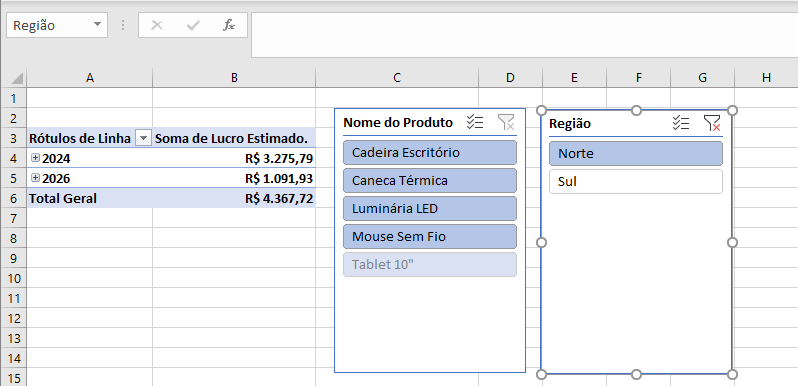Image resolution: width=798 pixels, height=386 pixels.
Task: Select column F header
Action: click(638, 77)
